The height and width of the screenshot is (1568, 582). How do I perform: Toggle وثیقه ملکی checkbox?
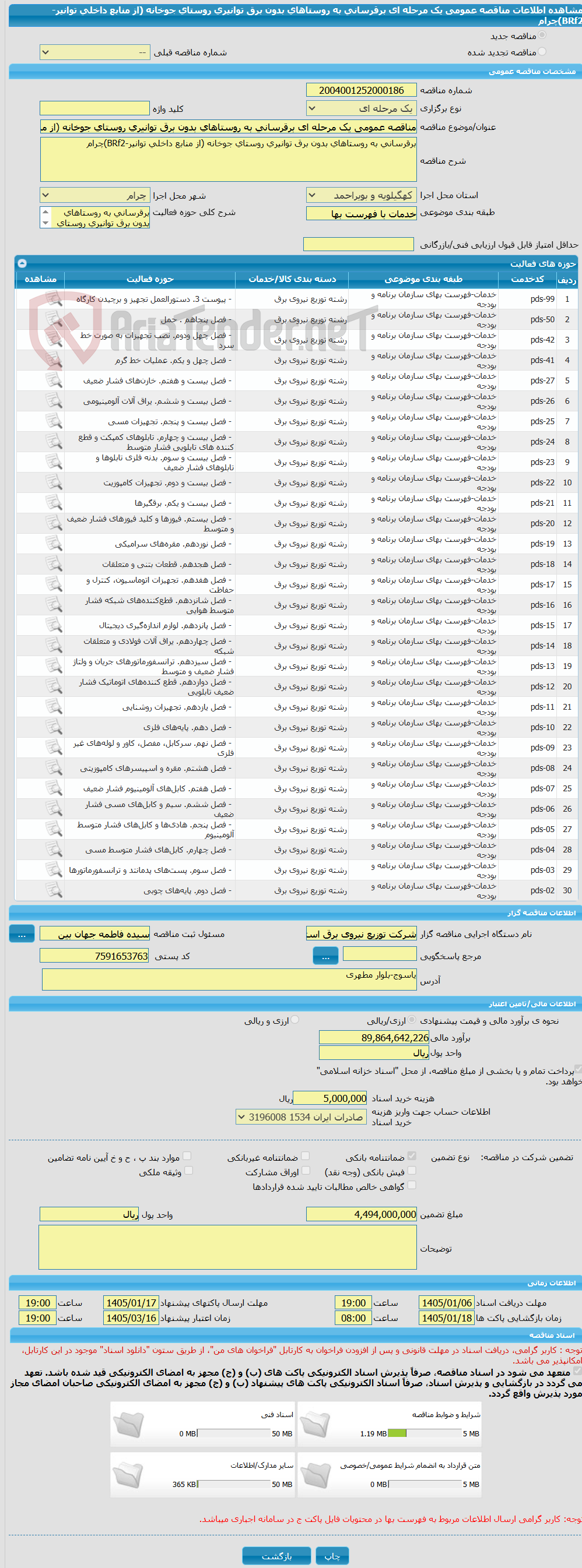coord(188,1171)
